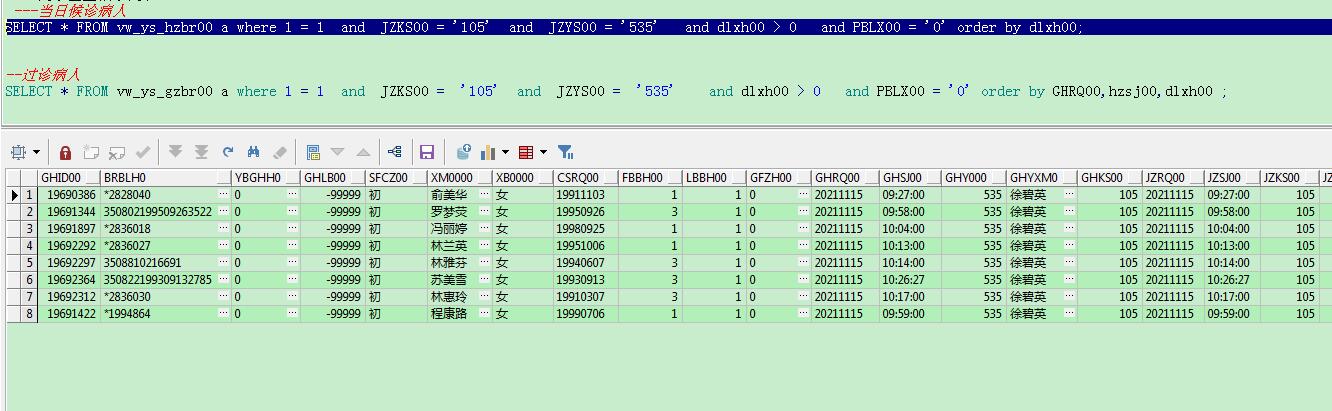
Task: Click the delete record icon
Action: pos(117,152)
